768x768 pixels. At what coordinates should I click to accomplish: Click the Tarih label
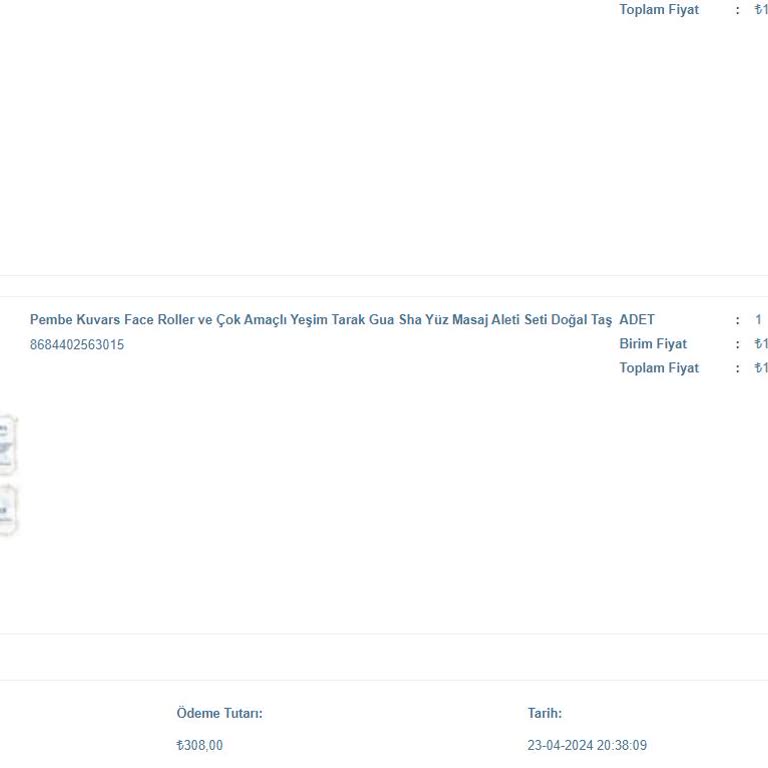pos(545,713)
